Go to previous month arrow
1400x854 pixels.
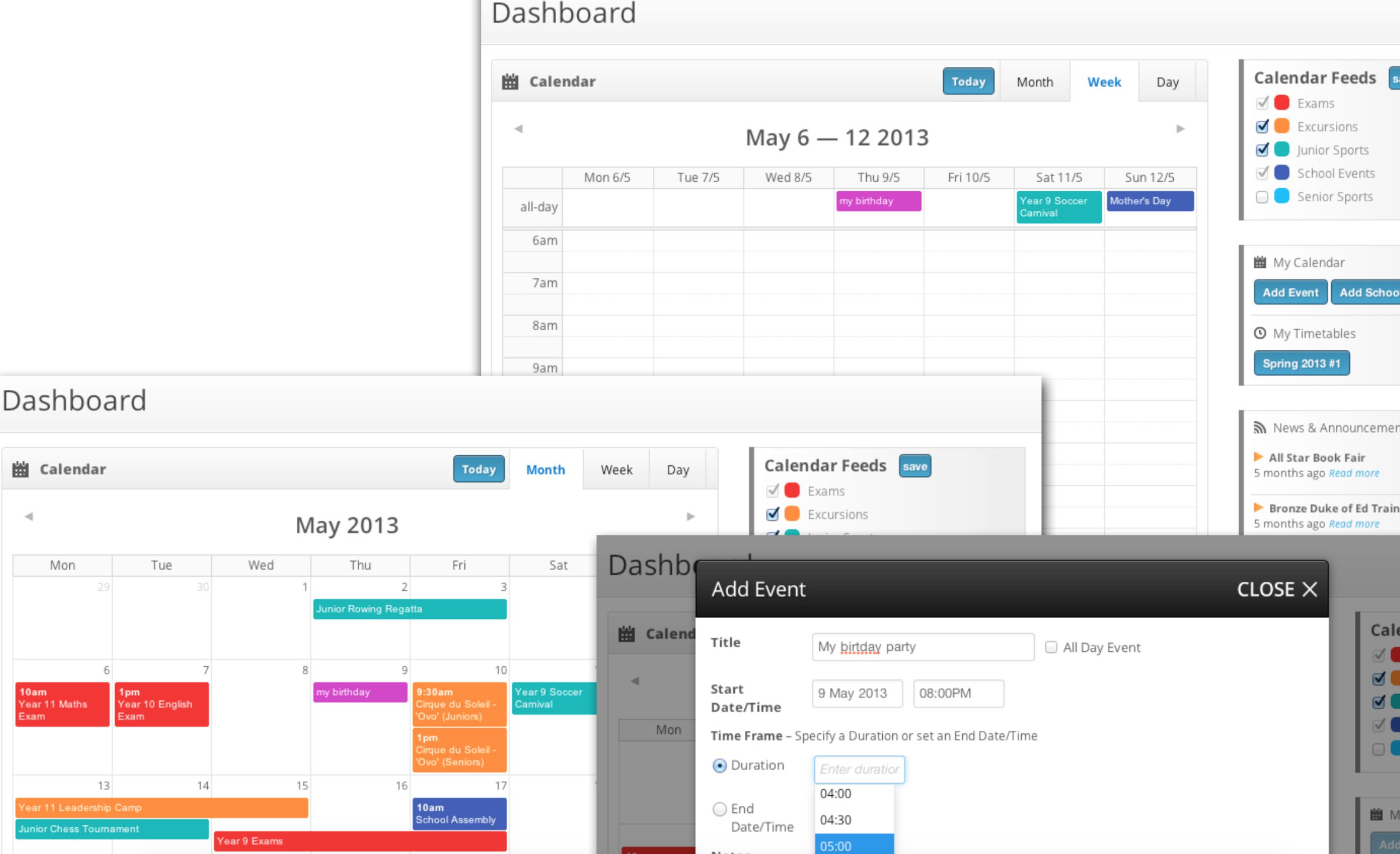tap(29, 516)
